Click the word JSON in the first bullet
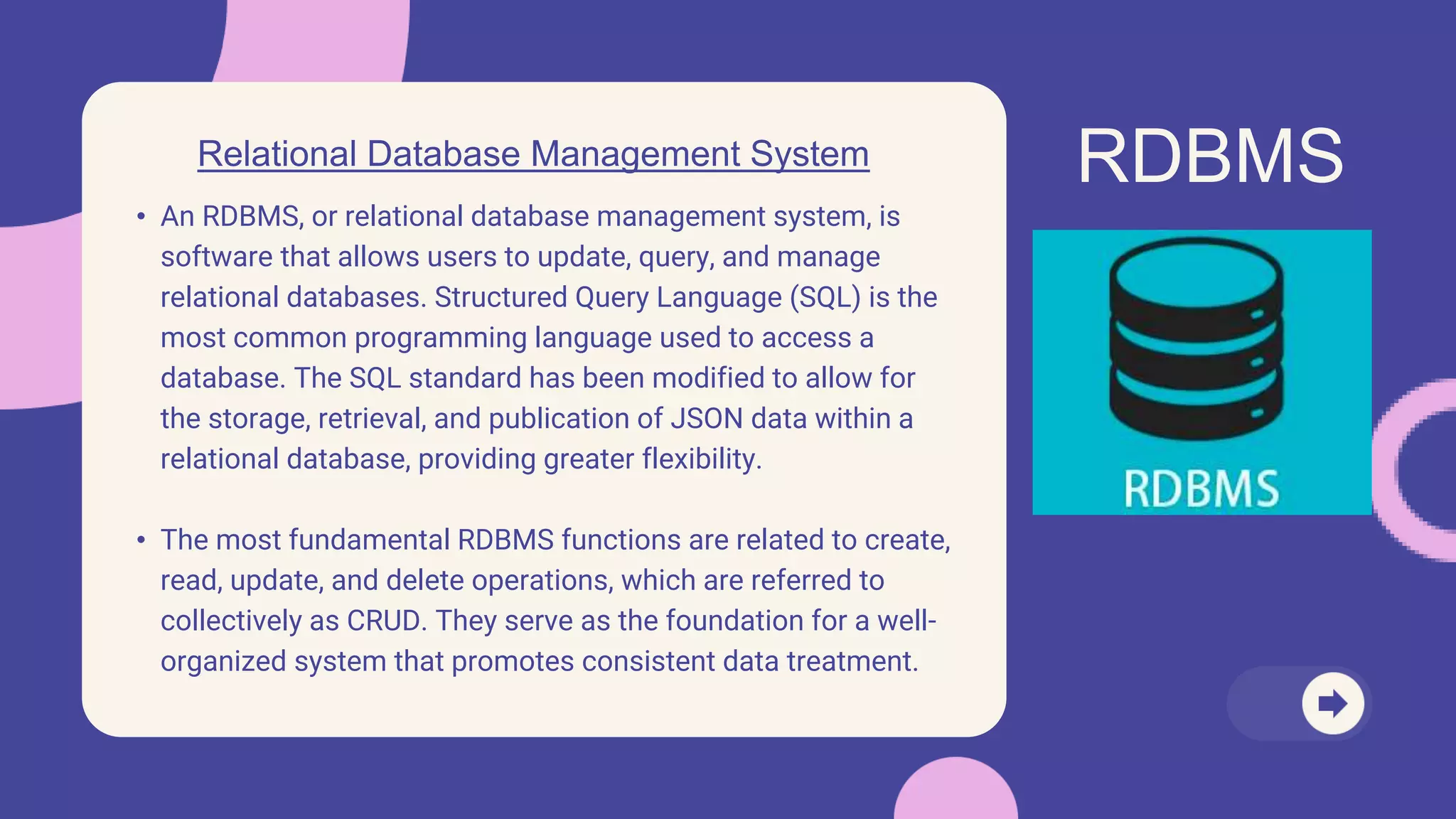 pos(707,419)
